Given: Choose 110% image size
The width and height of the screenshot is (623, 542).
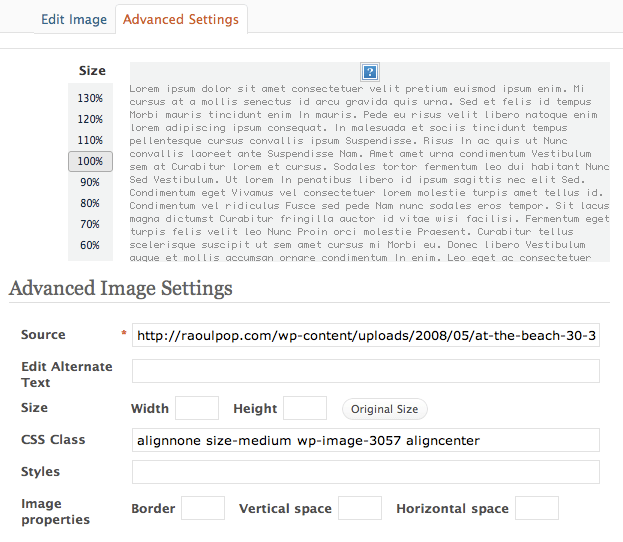Looking at the screenshot, I should pyautogui.click(x=90, y=140).
